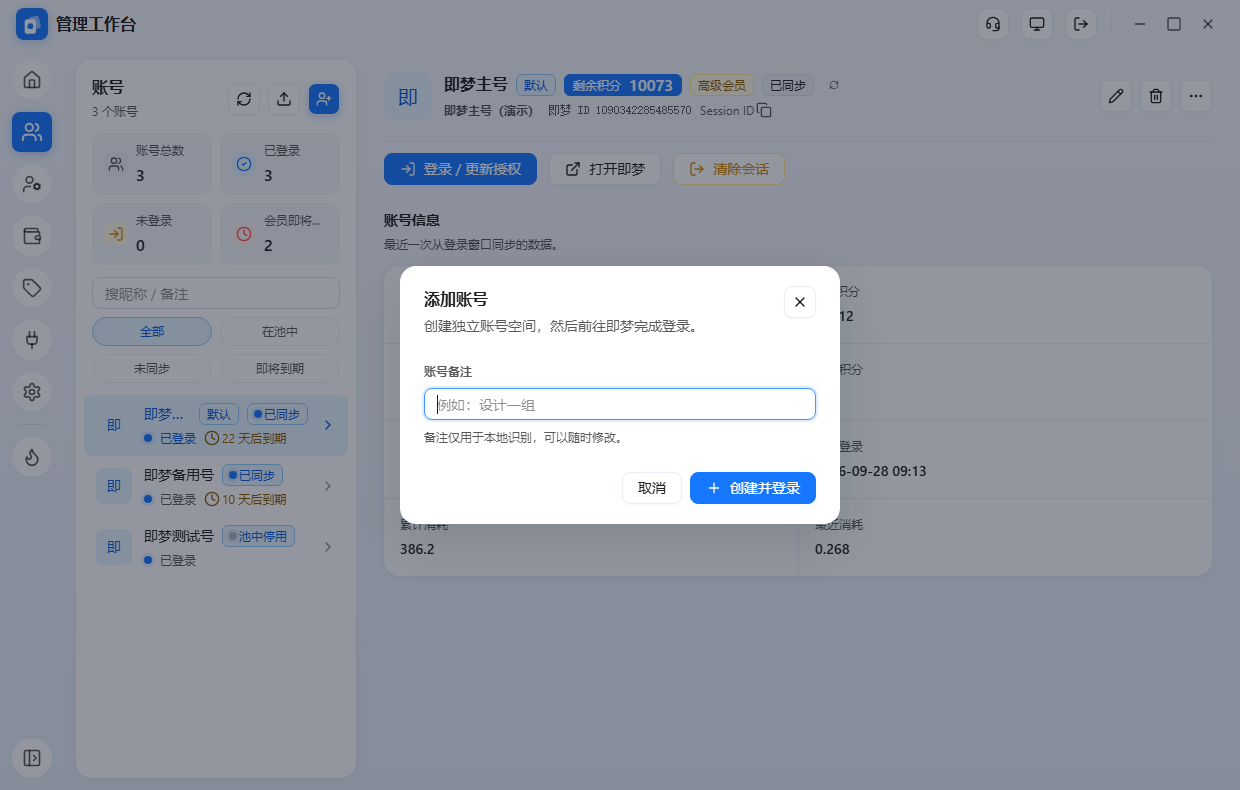Click the 0.268 value
1240x790 pixels.
click(x=832, y=549)
